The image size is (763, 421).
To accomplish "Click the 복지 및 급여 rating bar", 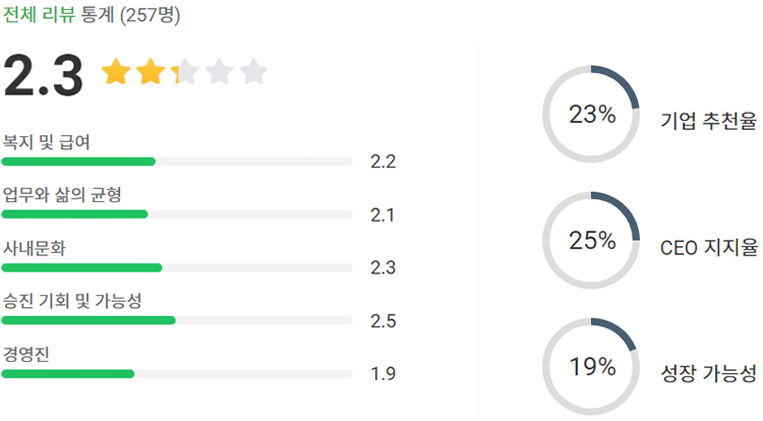I will tap(177, 161).
